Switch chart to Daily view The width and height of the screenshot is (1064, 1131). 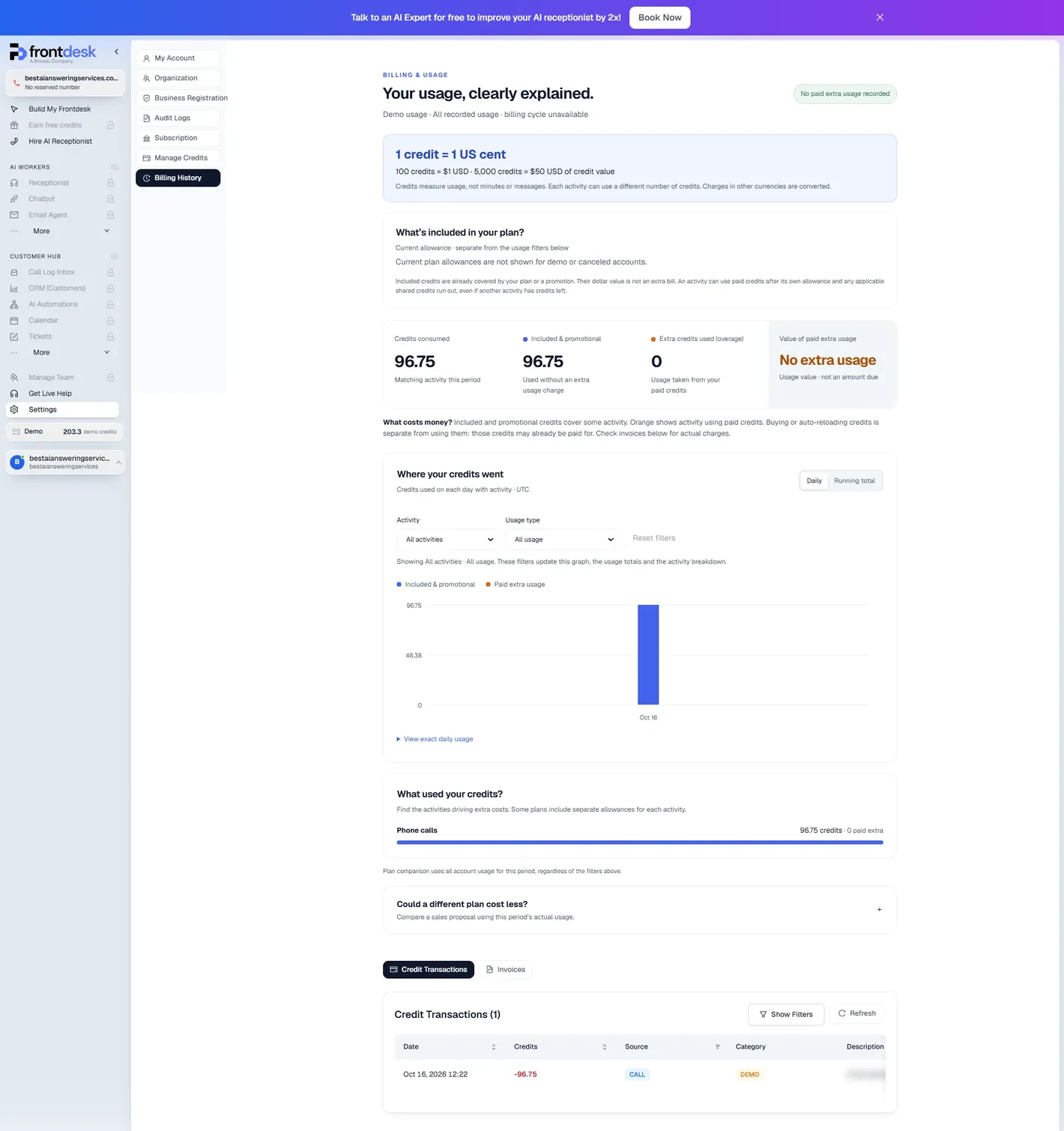click(x=814, y=480)
